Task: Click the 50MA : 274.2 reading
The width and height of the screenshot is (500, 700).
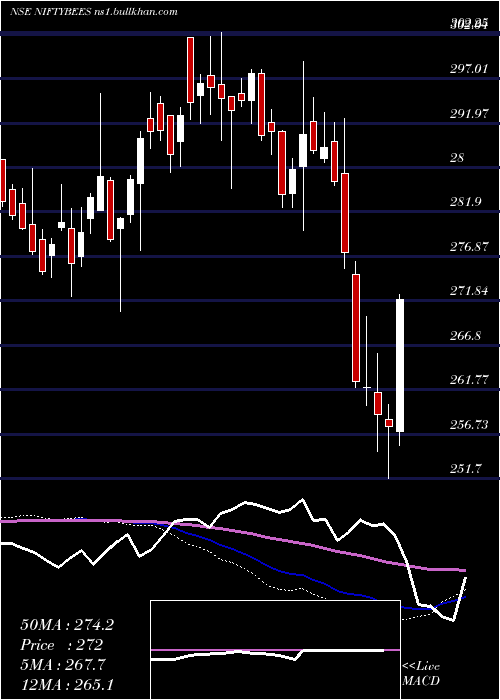Action: (67, 625)
